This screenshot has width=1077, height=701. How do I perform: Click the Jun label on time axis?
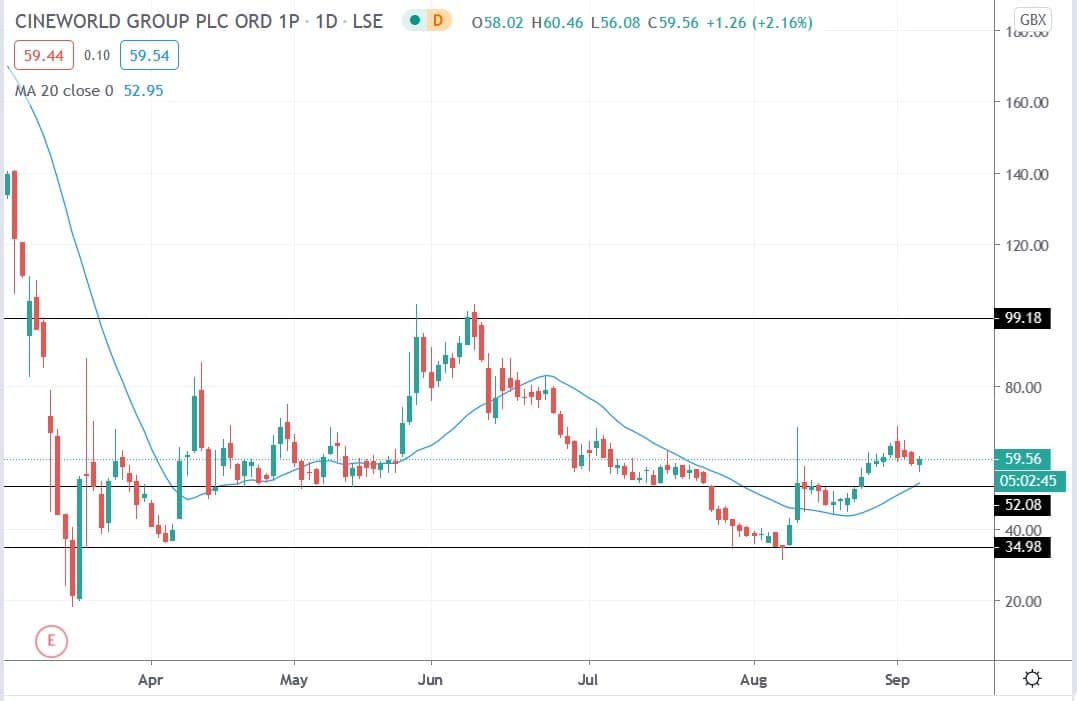pos(430,680)
